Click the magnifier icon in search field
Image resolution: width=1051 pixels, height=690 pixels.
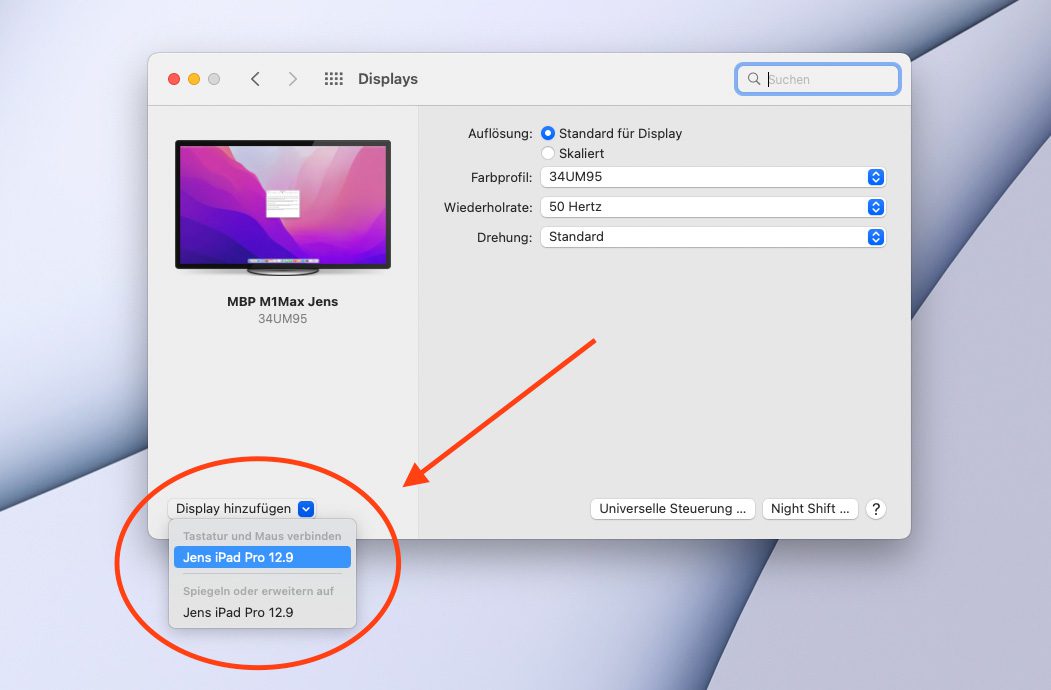pos(754,79)
